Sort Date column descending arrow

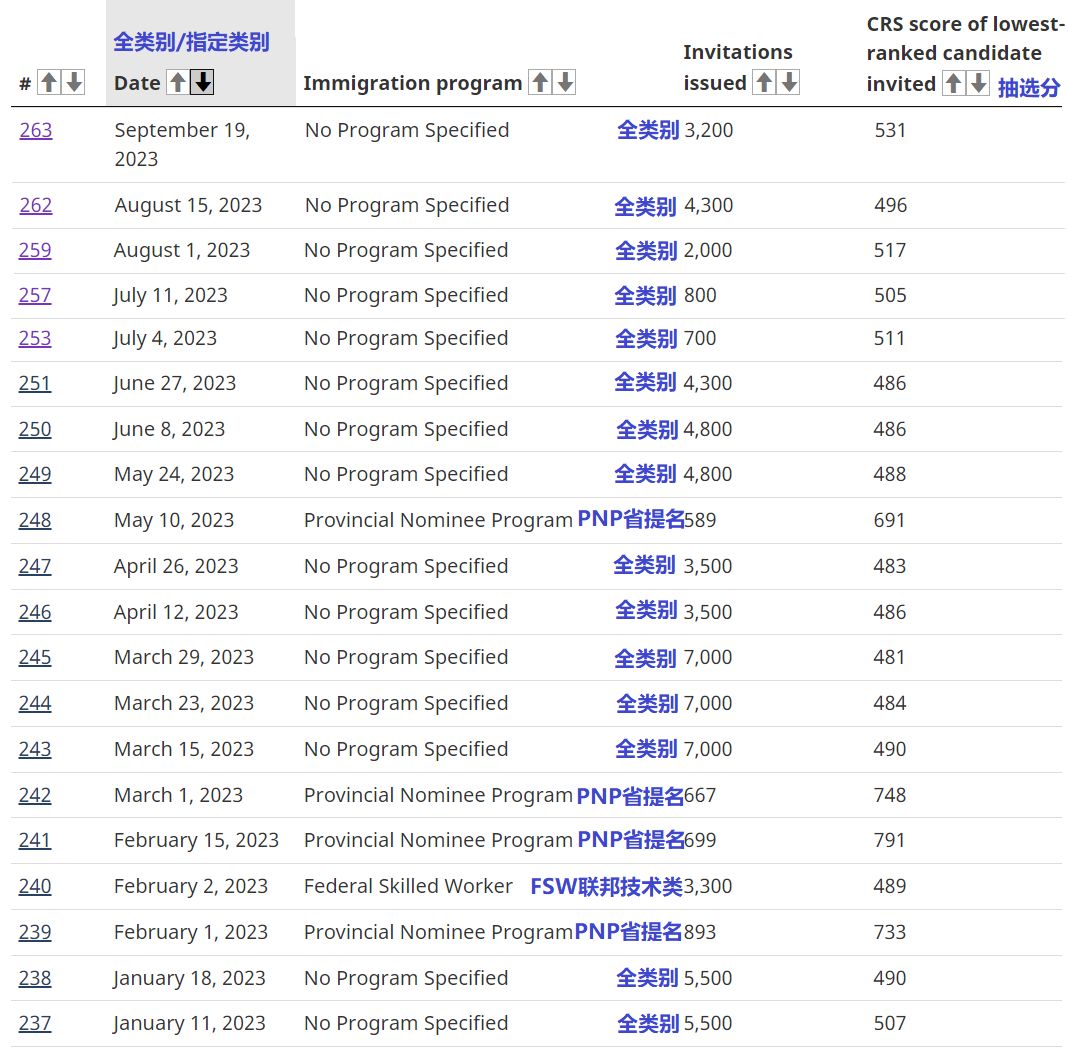[202, 82]
